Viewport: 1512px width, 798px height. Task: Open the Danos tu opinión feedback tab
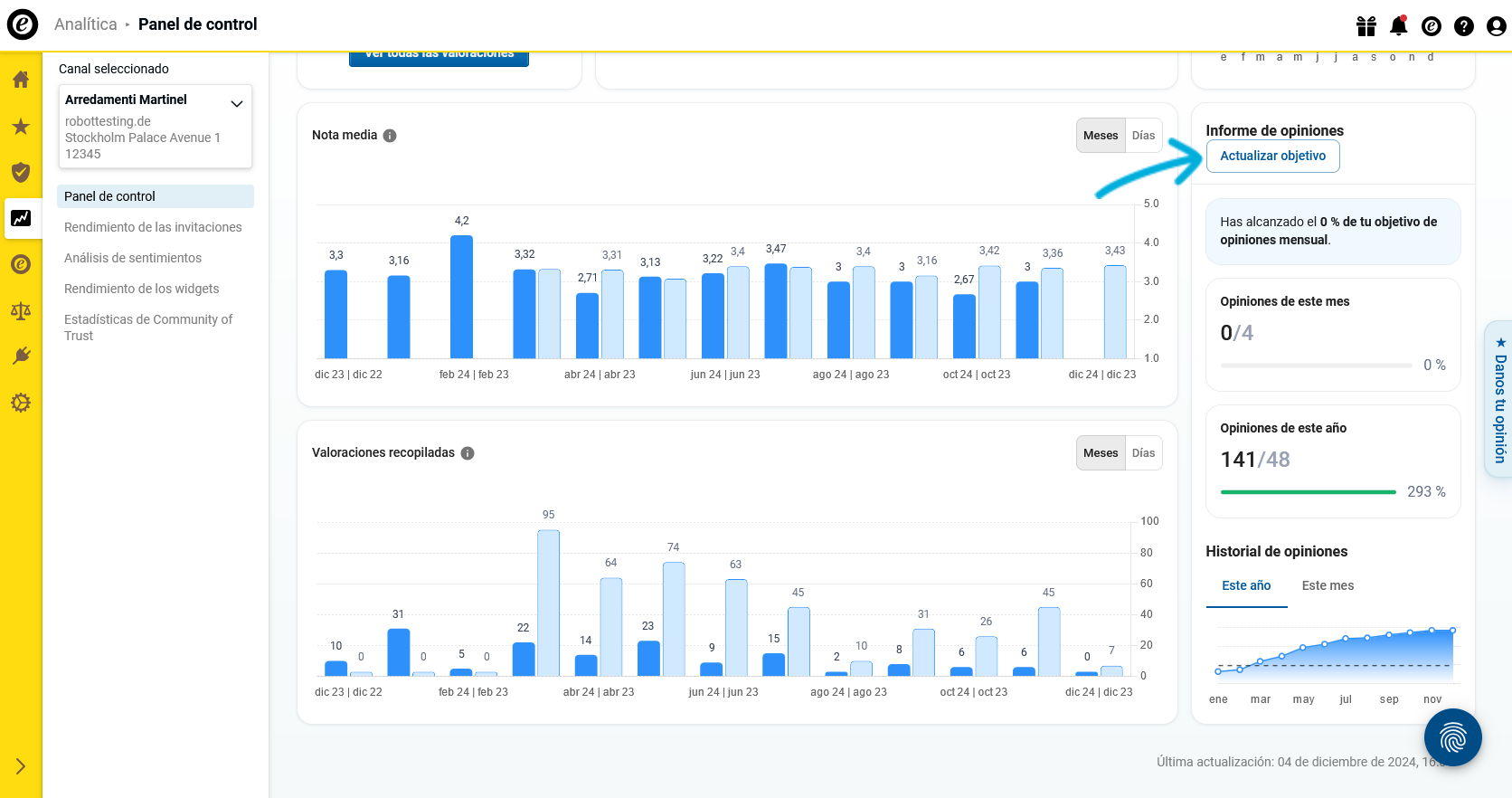(1499, 399)
